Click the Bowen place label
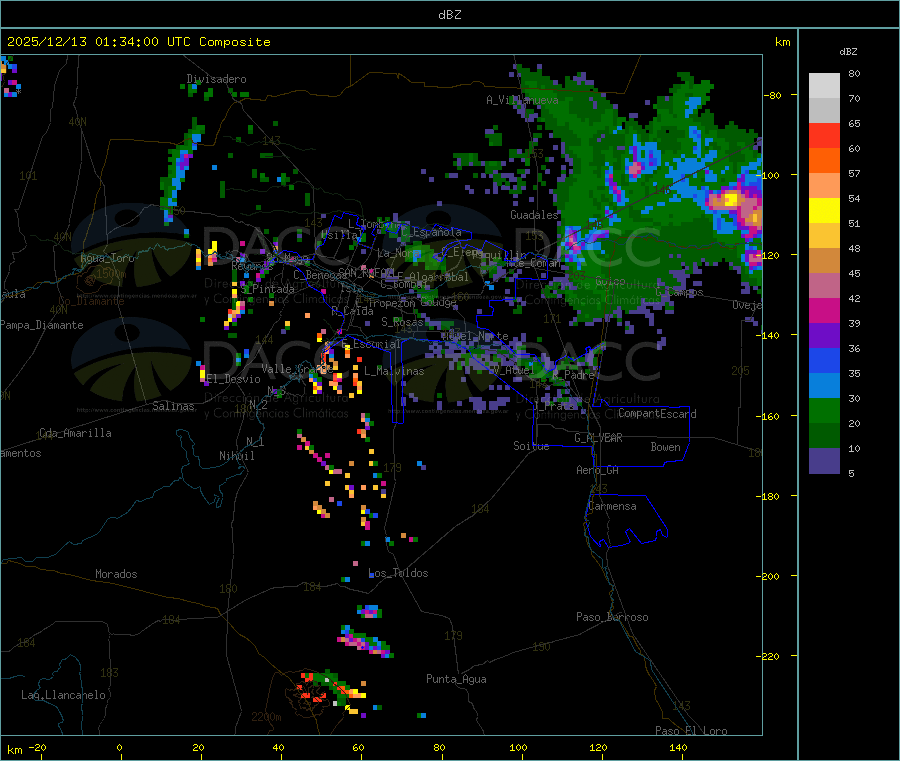This screenshot has width=900, height=761. pyautogui.click(x=665, y=447)
